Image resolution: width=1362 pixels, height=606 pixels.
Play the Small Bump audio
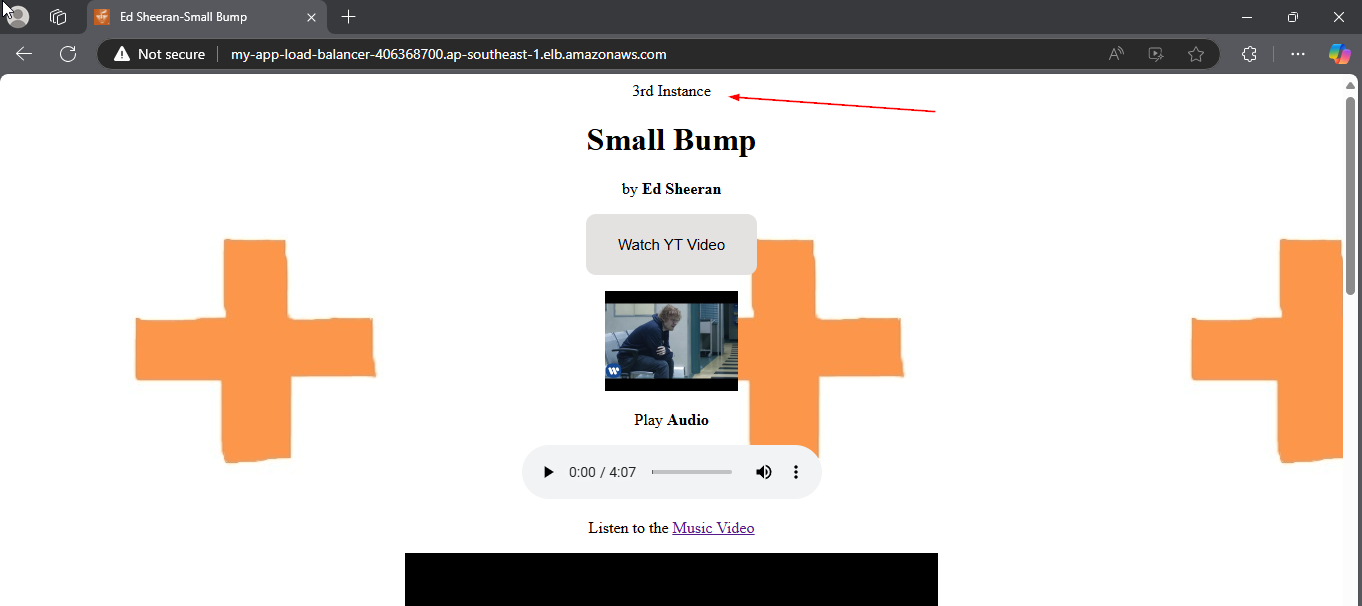(548, 472)
